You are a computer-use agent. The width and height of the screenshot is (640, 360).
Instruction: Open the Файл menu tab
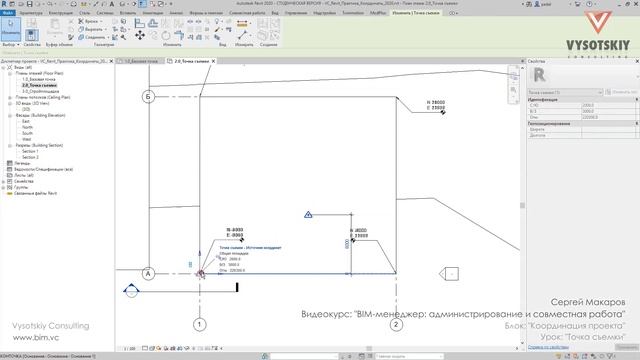[x=7, y=13]
